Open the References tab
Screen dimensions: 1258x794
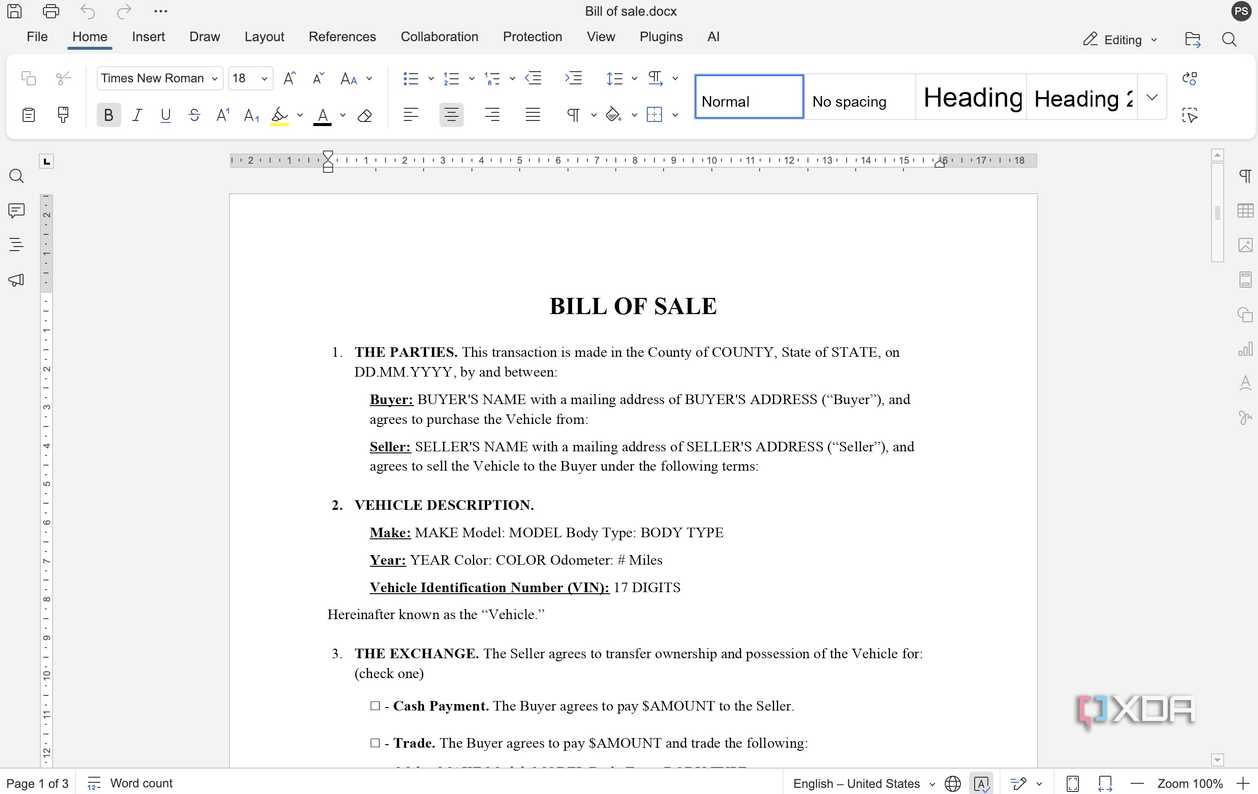click(x=342, y=37)
